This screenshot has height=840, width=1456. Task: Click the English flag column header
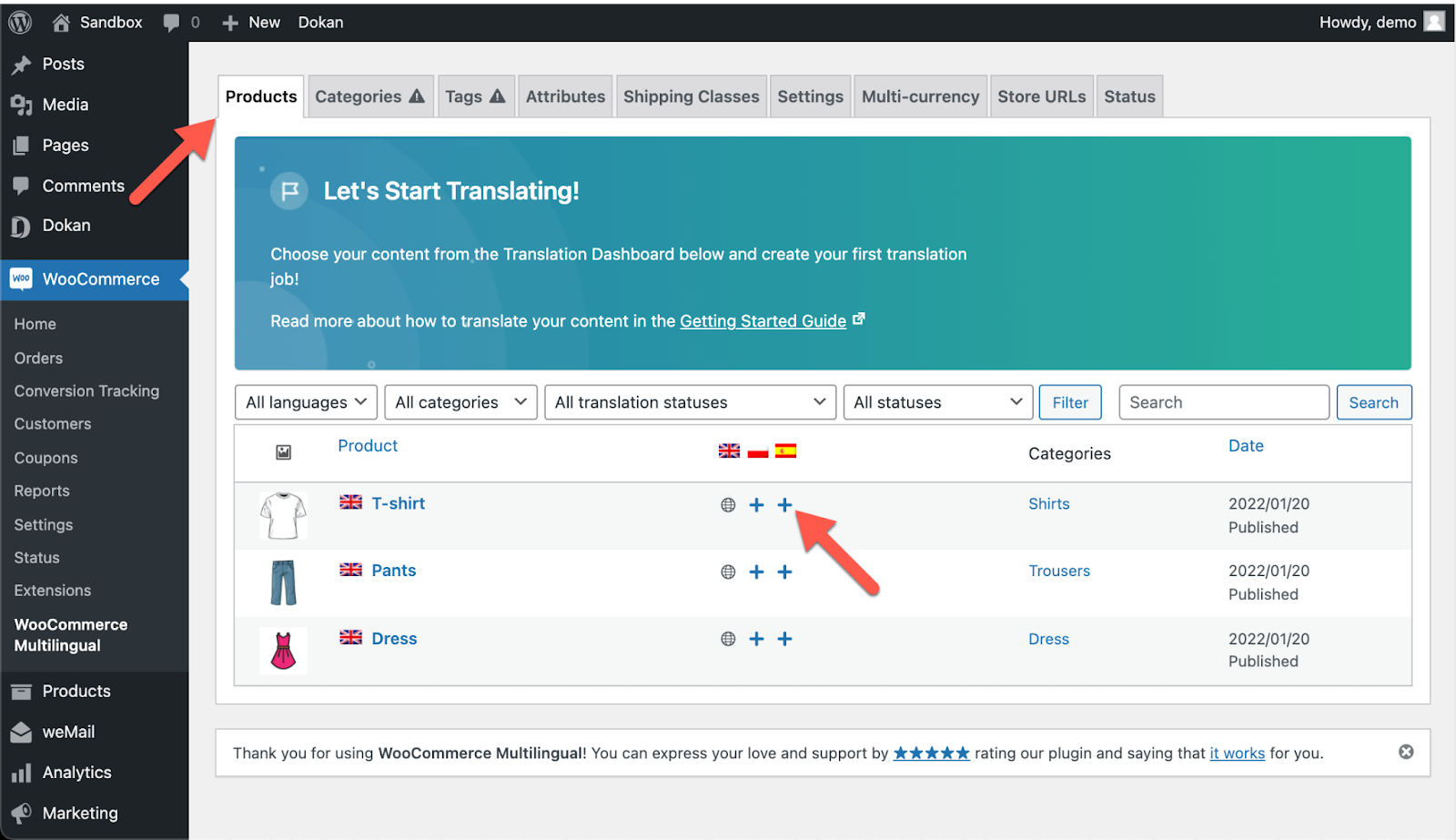pos(729,450)
